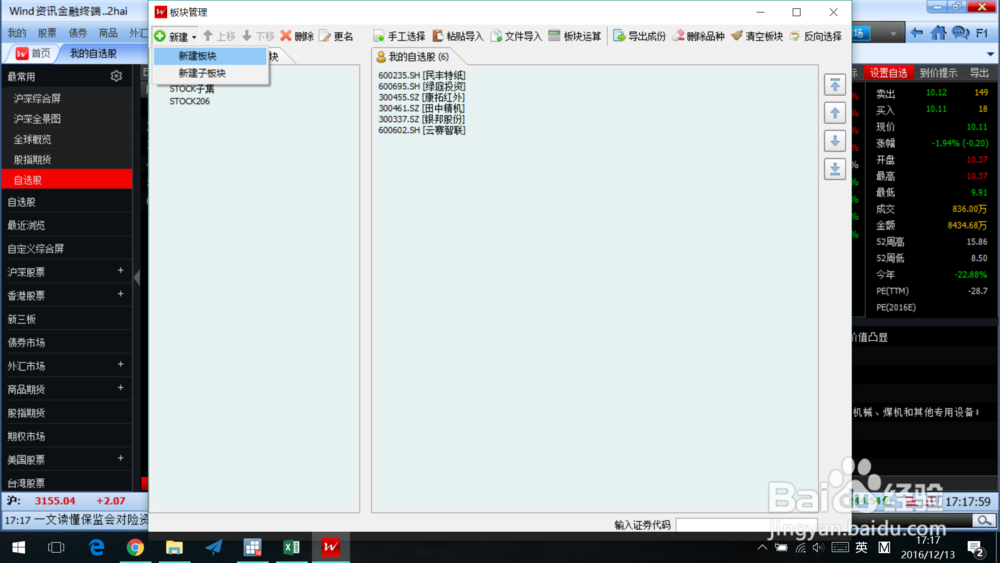
Task: Open 股票 menu in Wind menubar
Action: pos(47,33)
